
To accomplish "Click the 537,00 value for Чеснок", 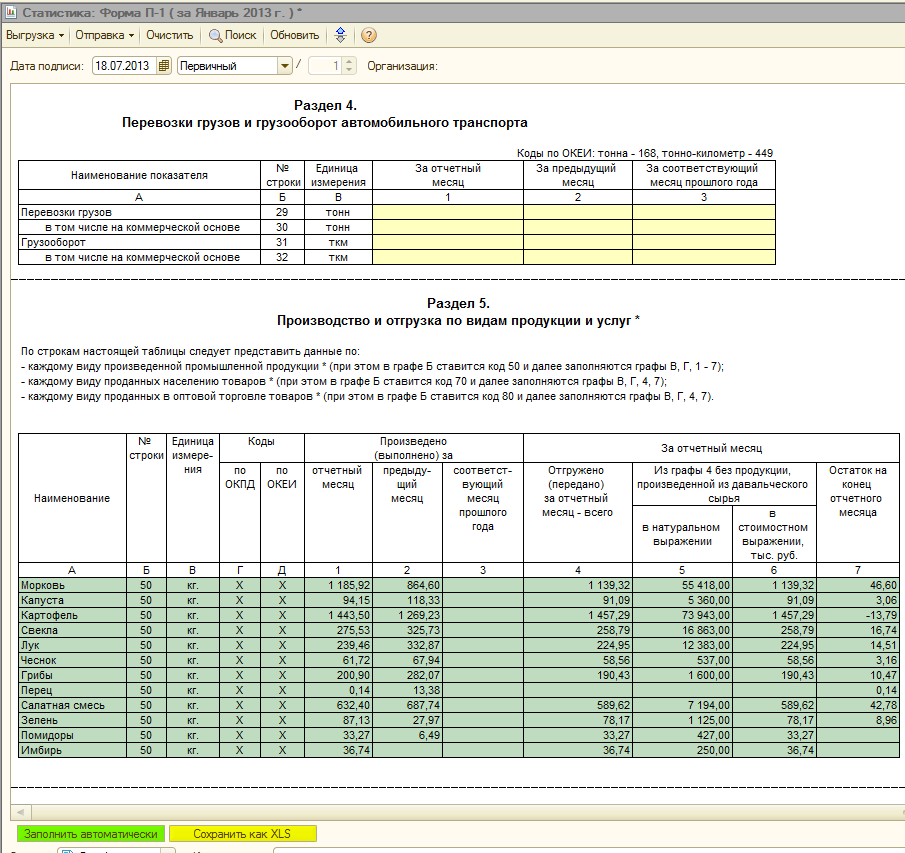I will (x=682, y=660).
